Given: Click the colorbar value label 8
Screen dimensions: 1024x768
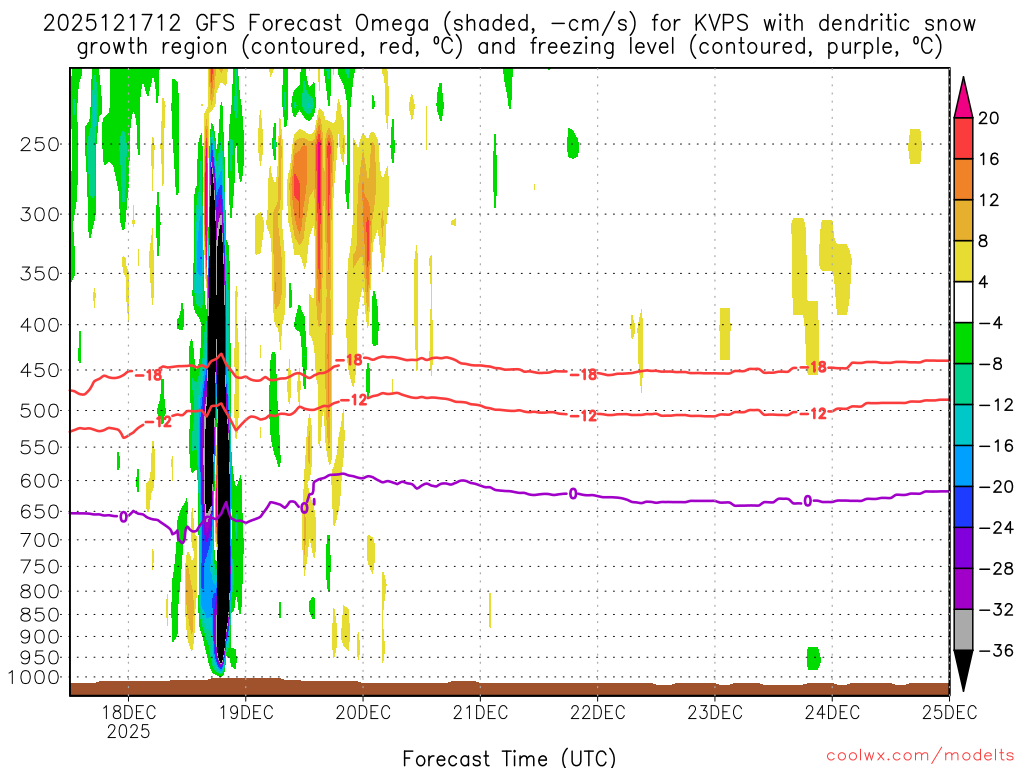Looking at the screenshot, I should click(983, 242).
